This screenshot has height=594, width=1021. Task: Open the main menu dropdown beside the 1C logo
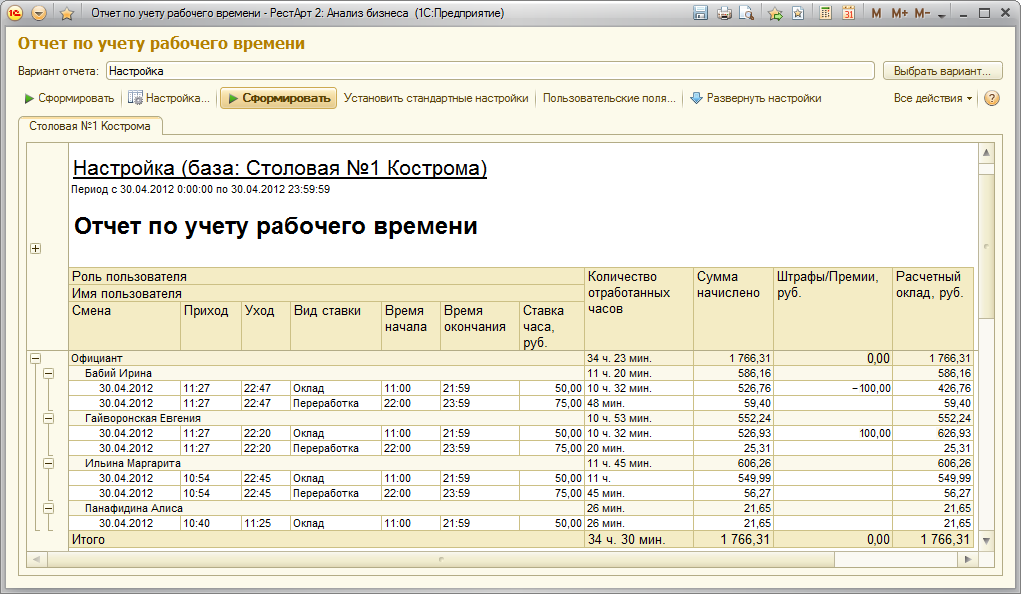click(x=38, y=13)
